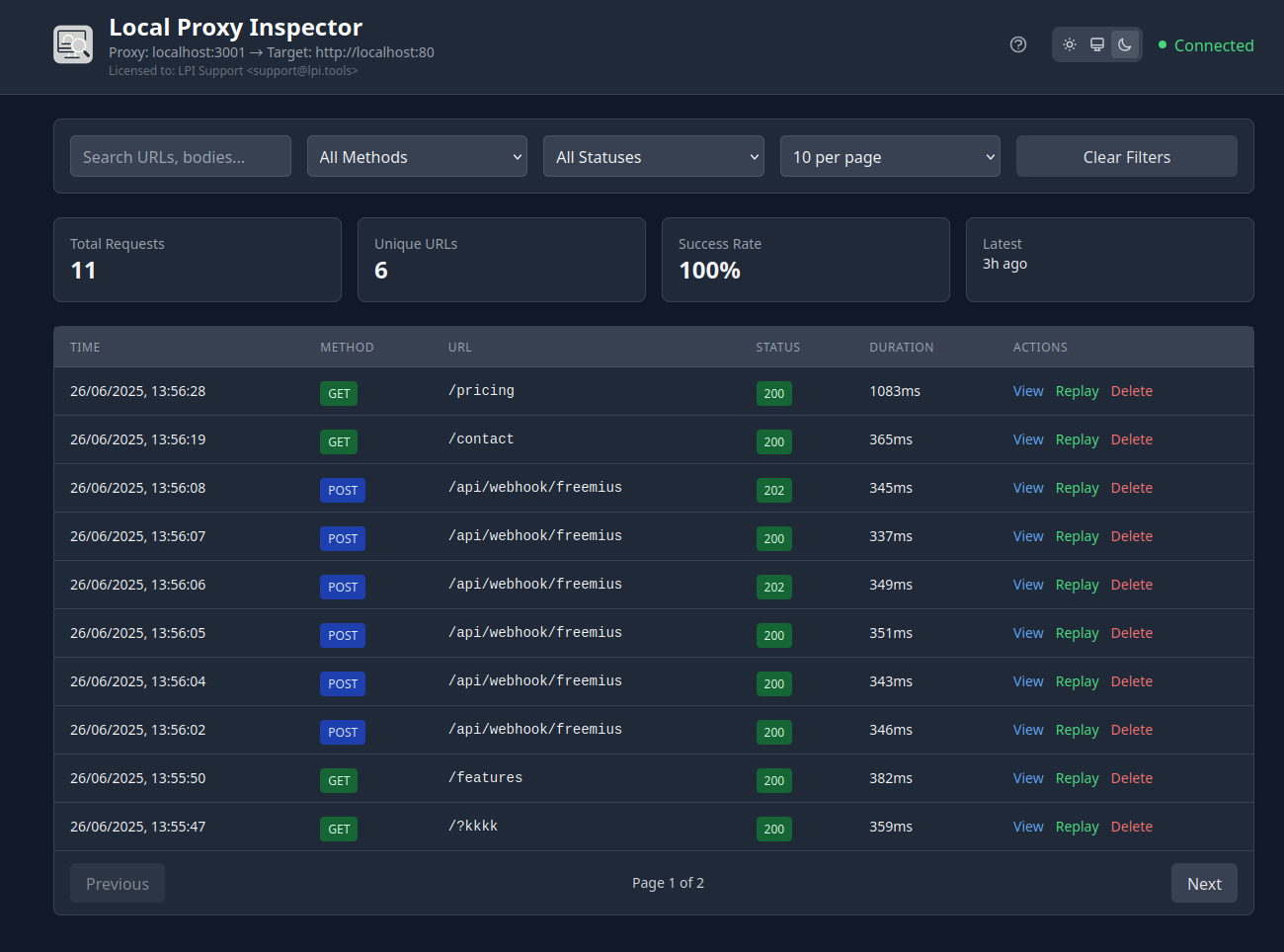Open the All Methods dropdown
Image resolution: width=1284 pixels, height=952 pixels.
point(417,156)
